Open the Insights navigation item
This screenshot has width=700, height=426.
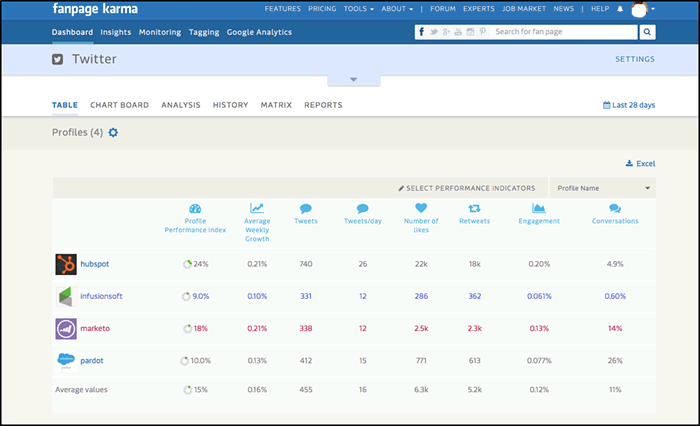[x=116, y=32]
